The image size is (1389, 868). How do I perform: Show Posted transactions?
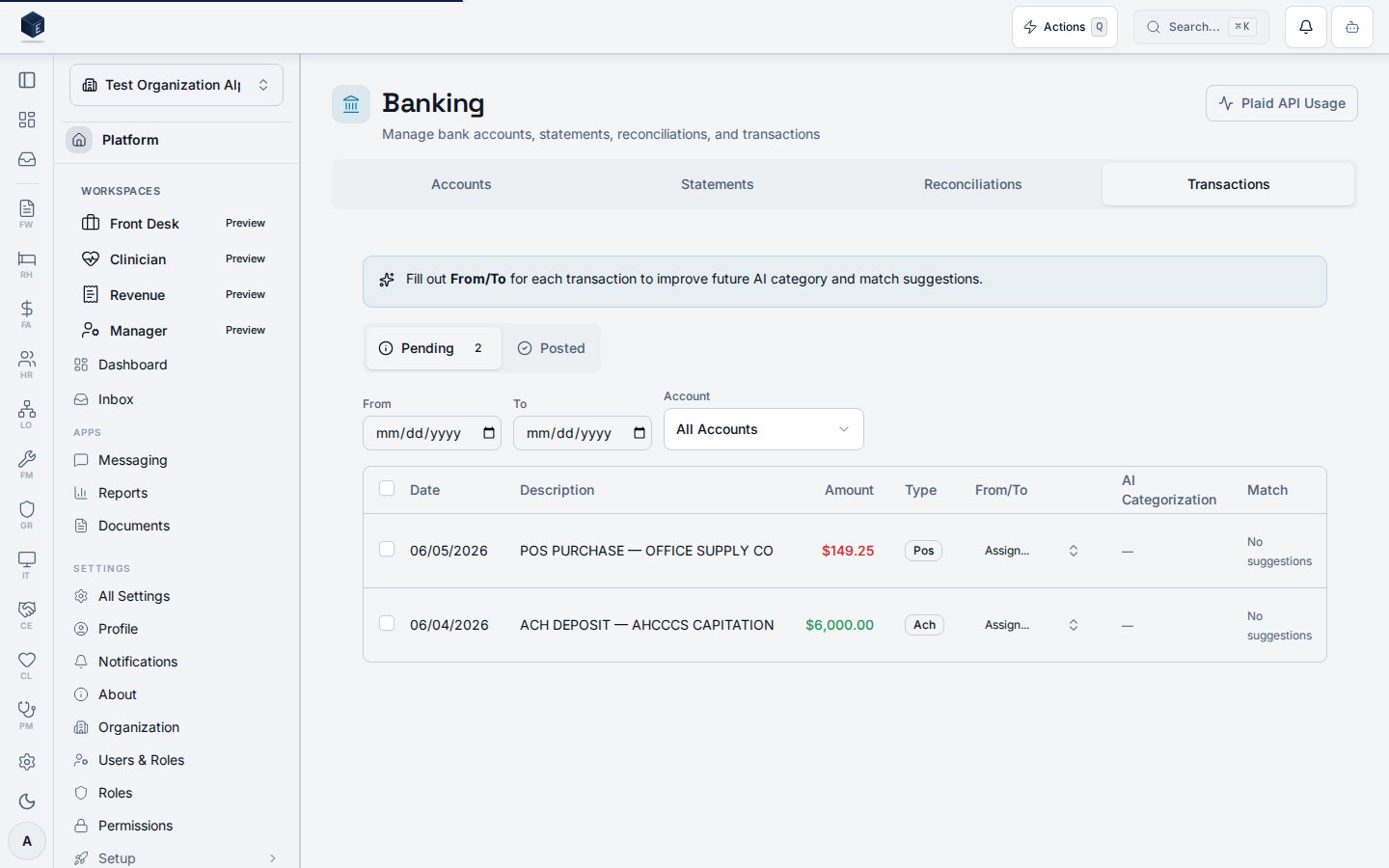tap(551, 348)
